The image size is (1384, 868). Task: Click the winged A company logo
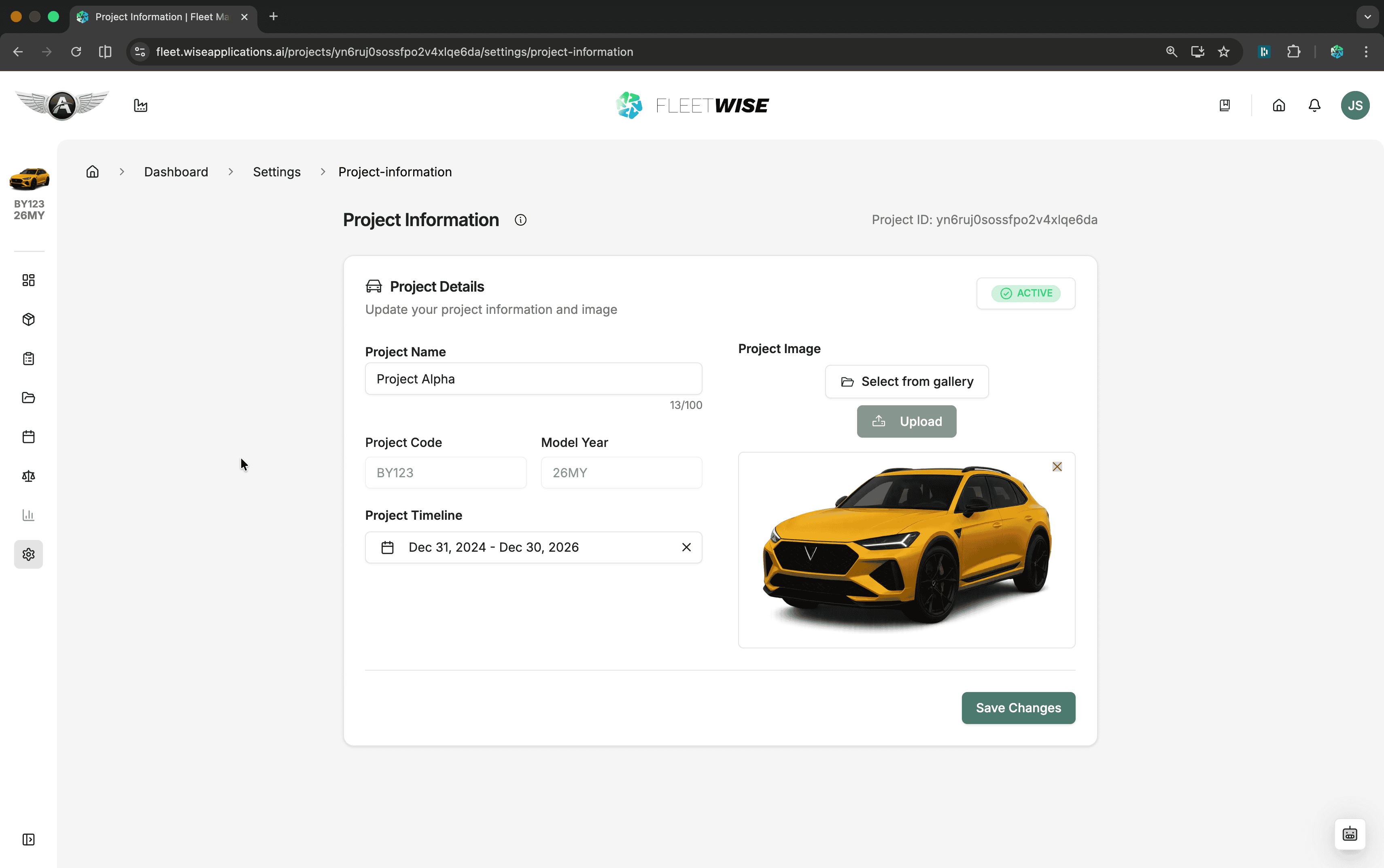[x=62, y=105]
